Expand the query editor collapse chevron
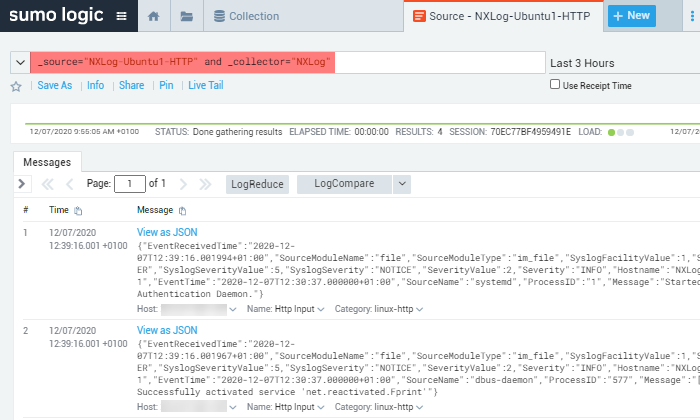 pyautogui.click(x=19, y=62)
